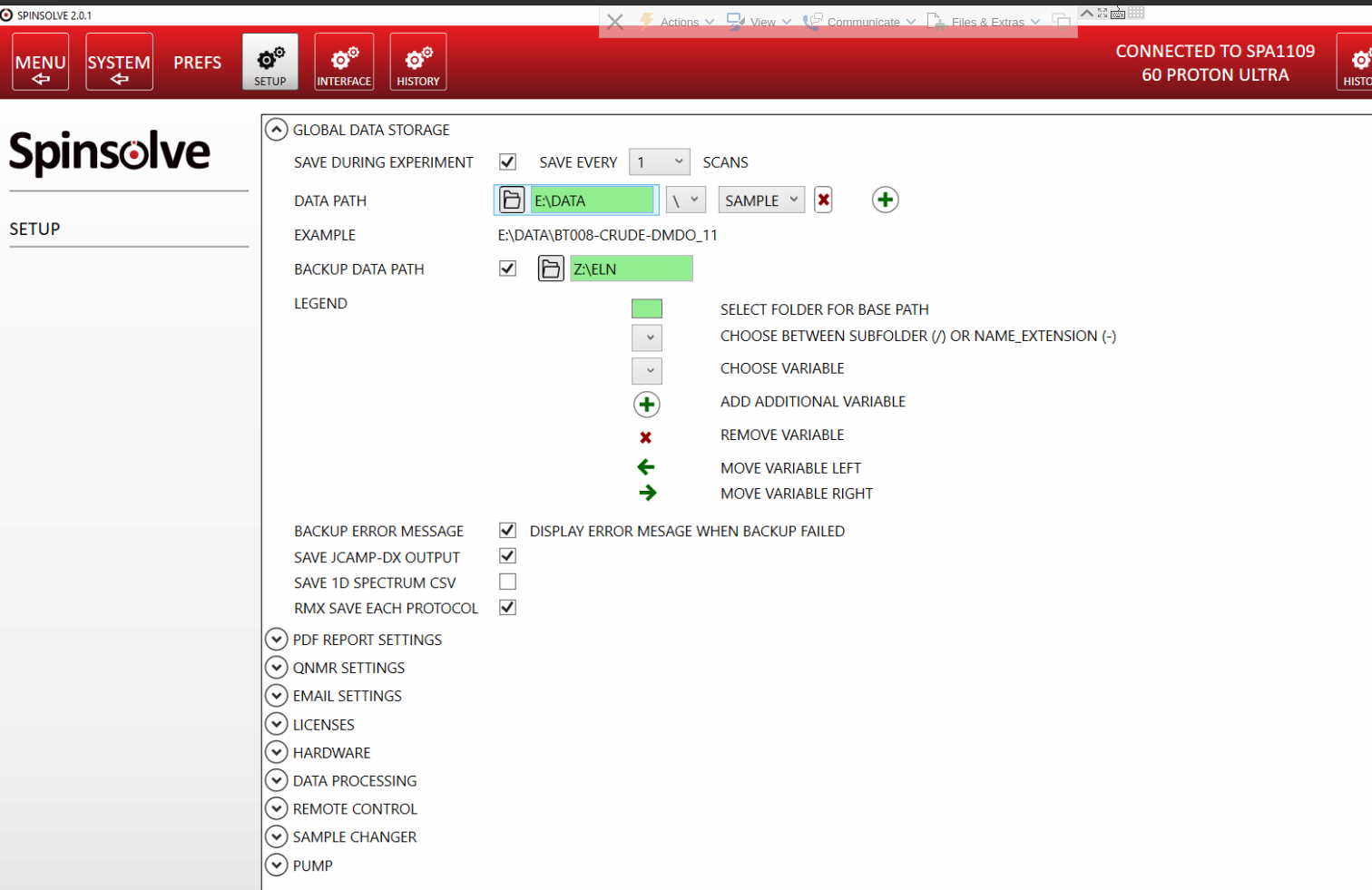Click the E:\DATA path field
The height and width of the screenshot is (890, 1372).
(592, 200)
